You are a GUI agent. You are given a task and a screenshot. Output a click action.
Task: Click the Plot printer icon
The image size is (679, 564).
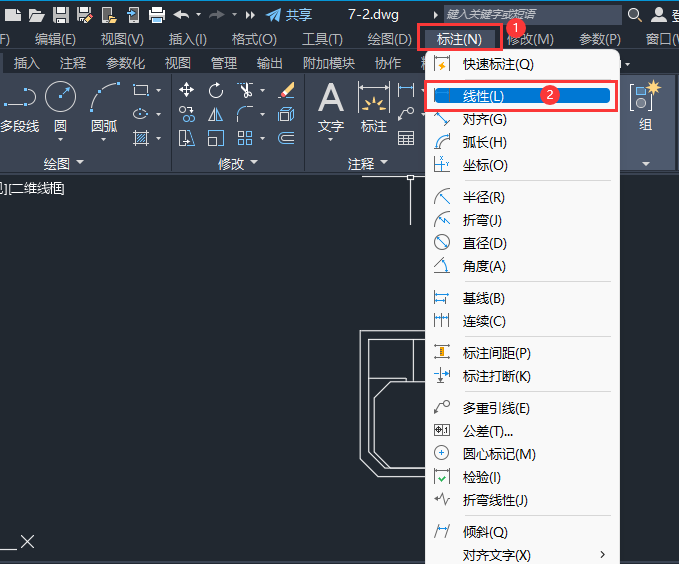[157, 15]
